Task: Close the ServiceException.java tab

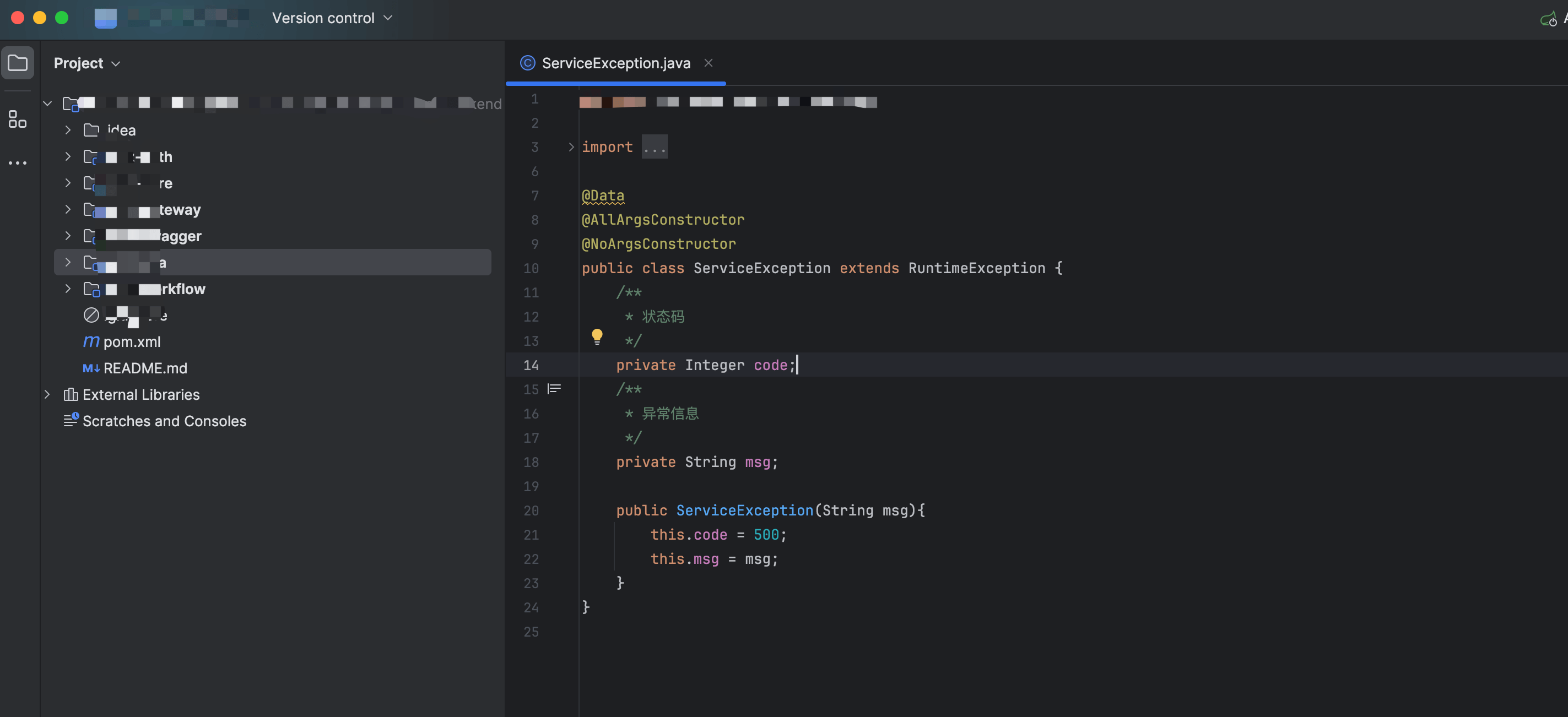Action: click(709, 63)
